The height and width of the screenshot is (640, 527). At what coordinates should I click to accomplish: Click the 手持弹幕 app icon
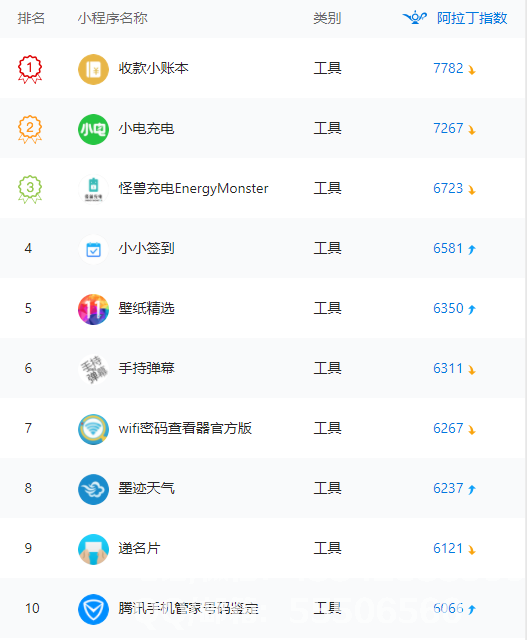point(93,369)
